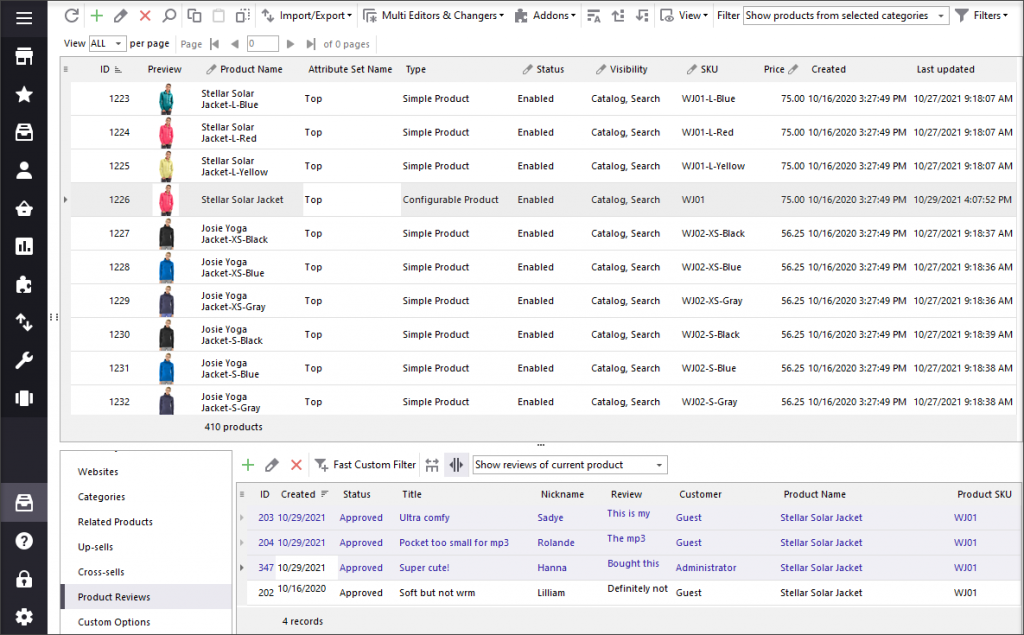Click the Stellar Solar Jacket-L-Yellow thumbnail
Viewport: 1024px width, 635px height.
click(x=167, y=166)
